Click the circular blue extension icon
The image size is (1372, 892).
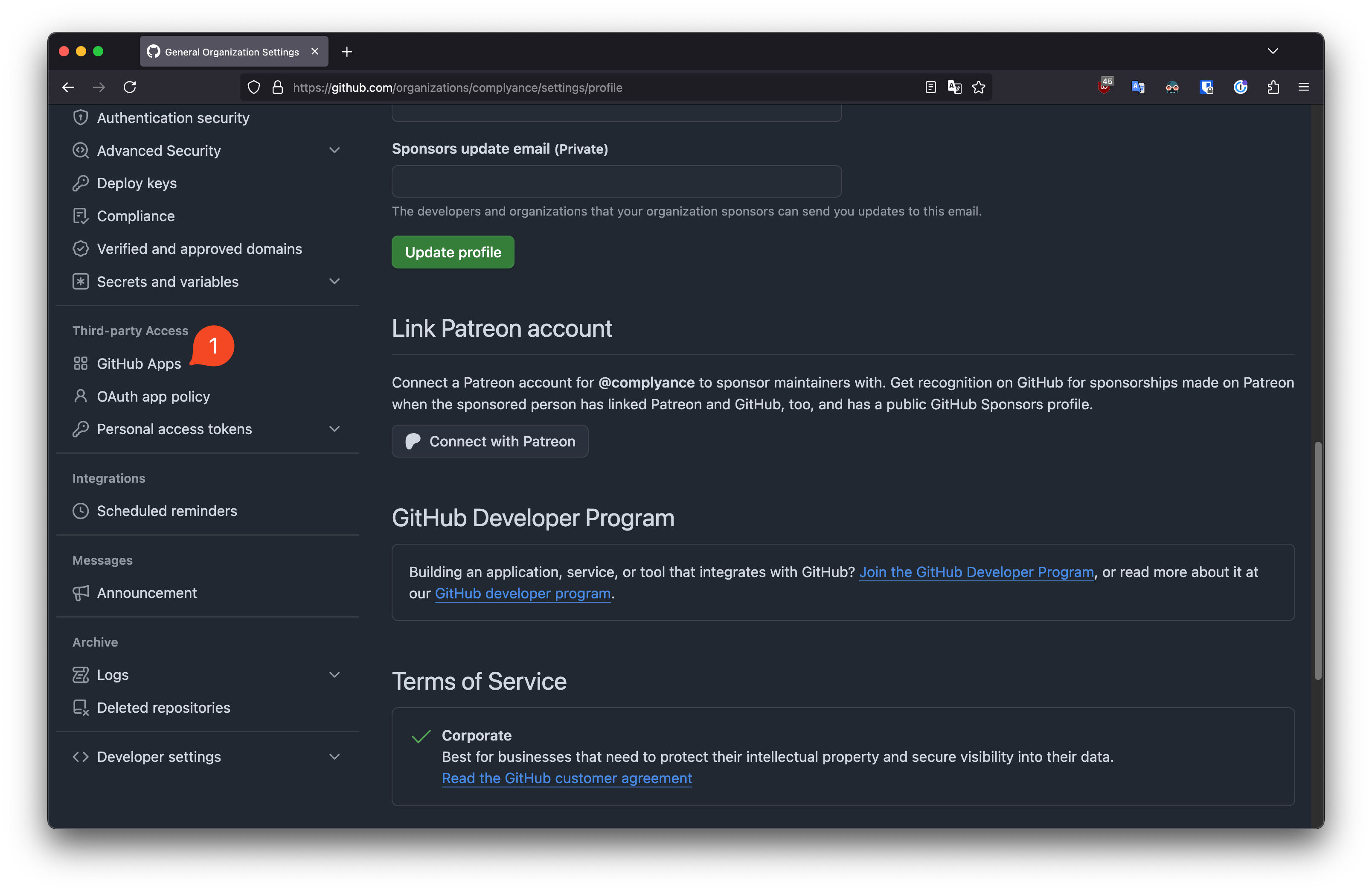coord(1241,87)
